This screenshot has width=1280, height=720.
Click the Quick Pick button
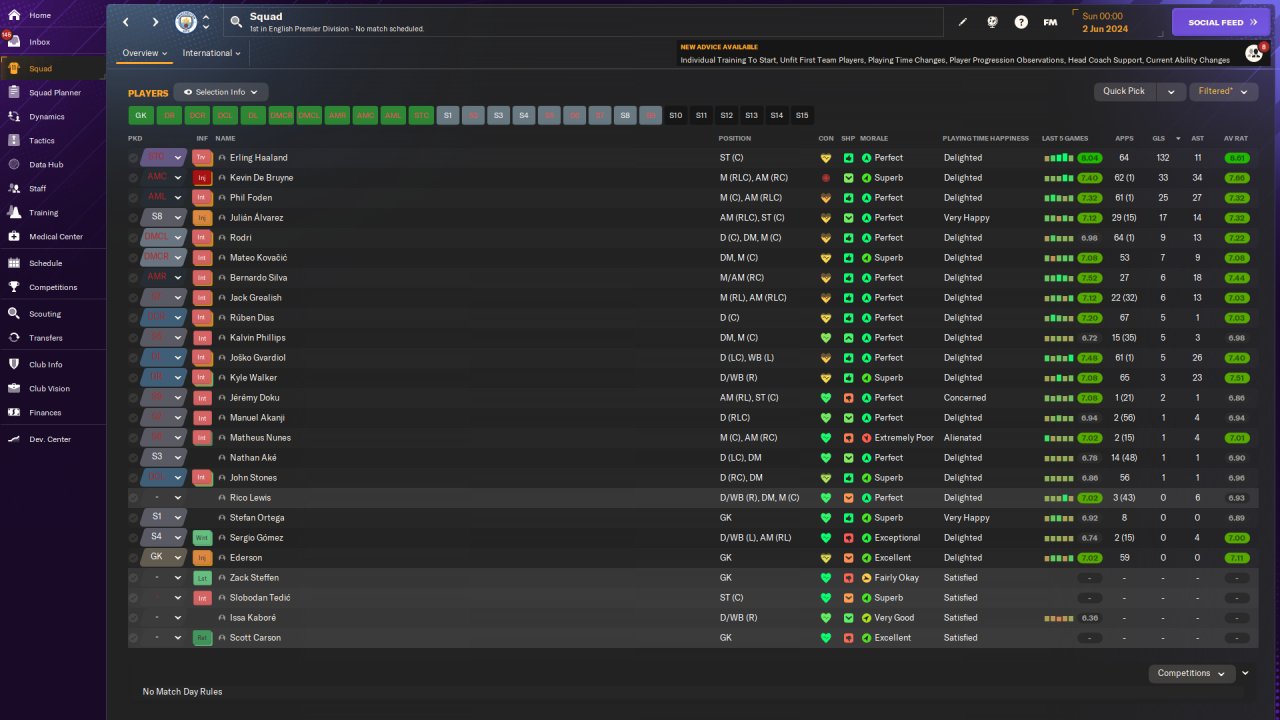click(1125, 91)
